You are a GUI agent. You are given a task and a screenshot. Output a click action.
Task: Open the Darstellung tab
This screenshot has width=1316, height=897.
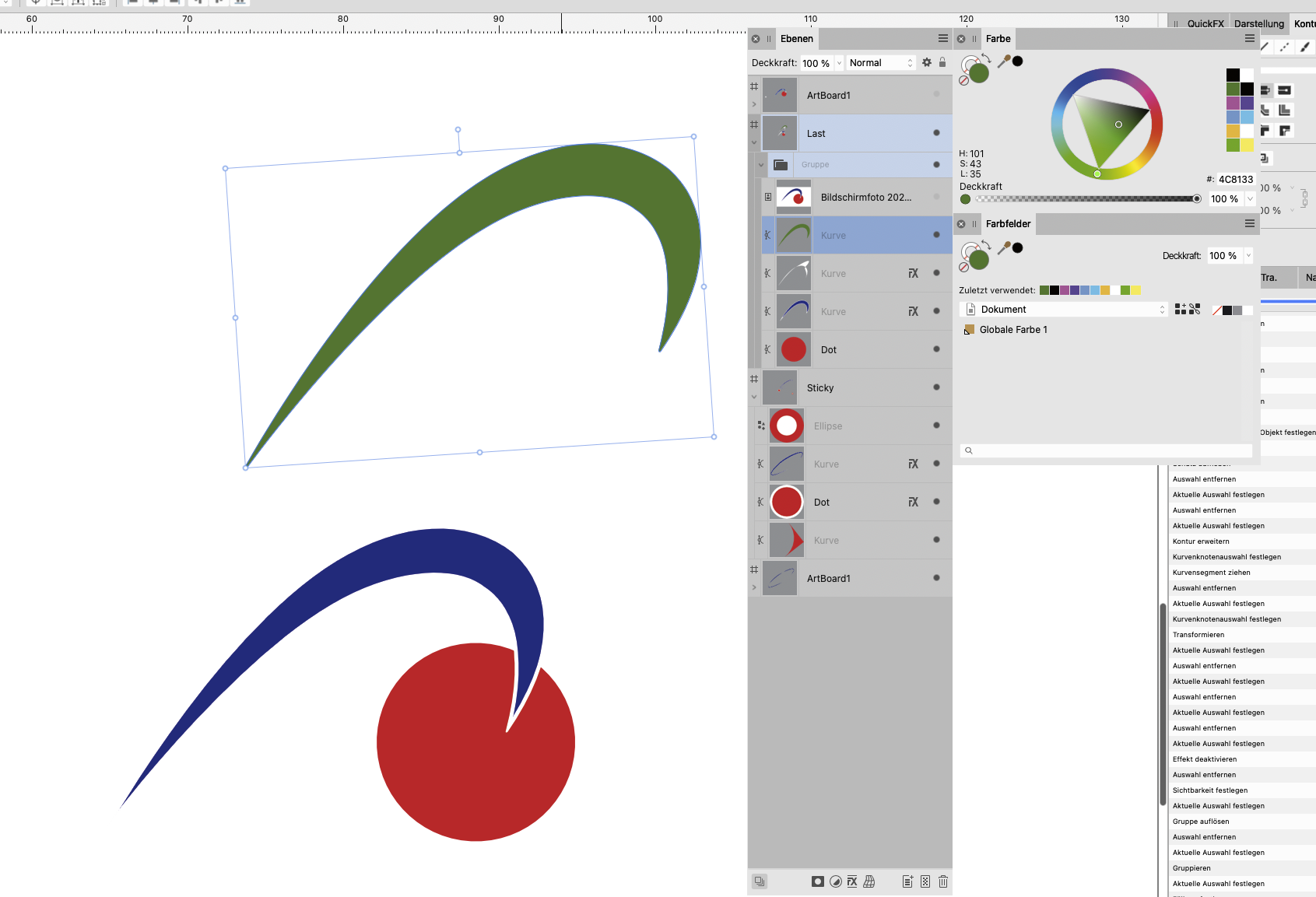[1259, 24]
